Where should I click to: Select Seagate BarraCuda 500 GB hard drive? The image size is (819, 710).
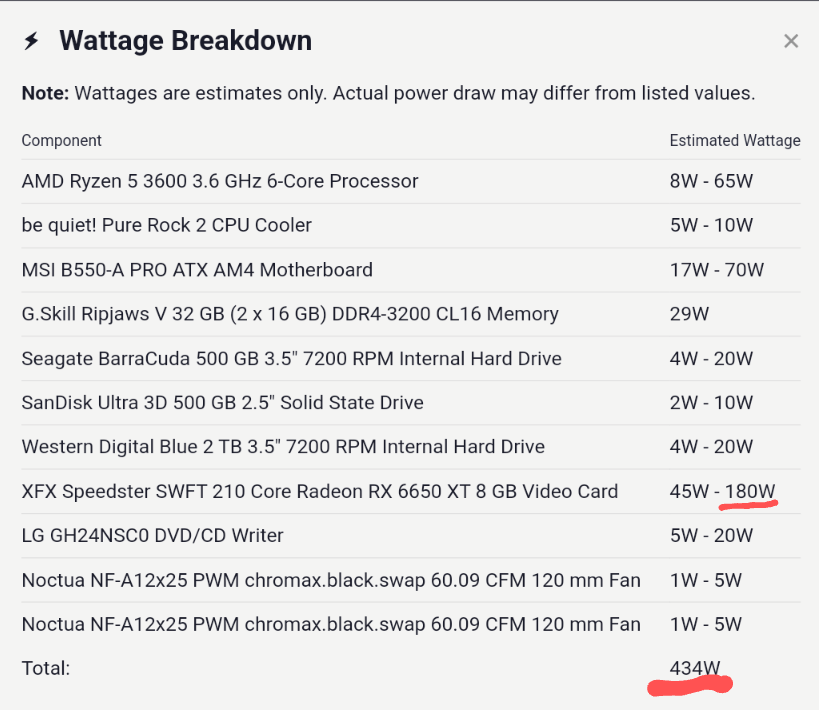tap(291, 359)
